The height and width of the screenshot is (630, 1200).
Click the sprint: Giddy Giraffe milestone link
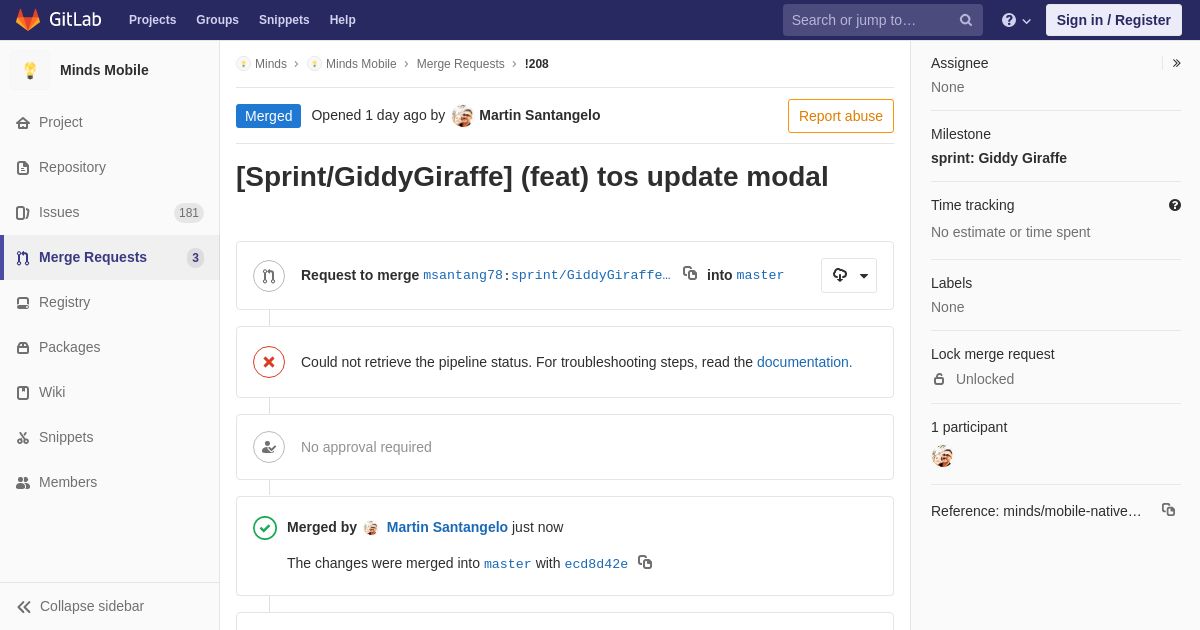(x=999, y=158)
